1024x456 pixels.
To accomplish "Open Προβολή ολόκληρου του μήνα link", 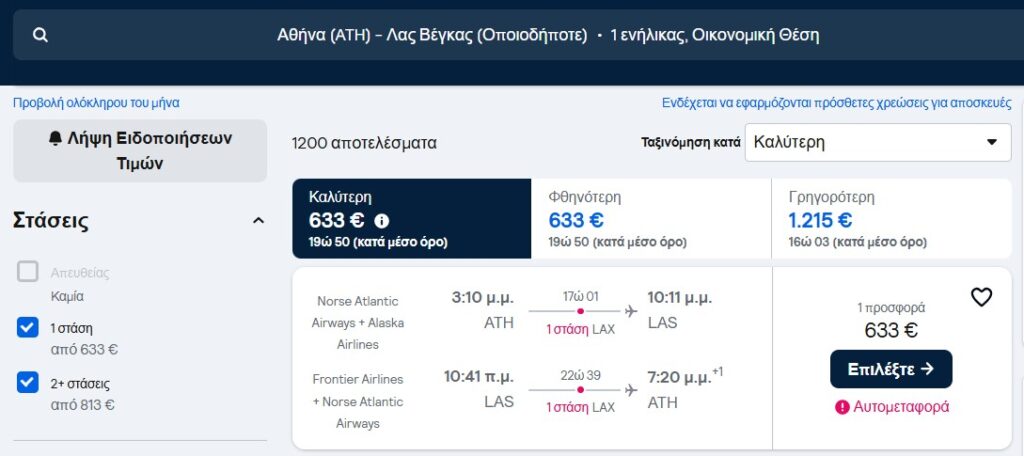I will click(x=96, y=103).
